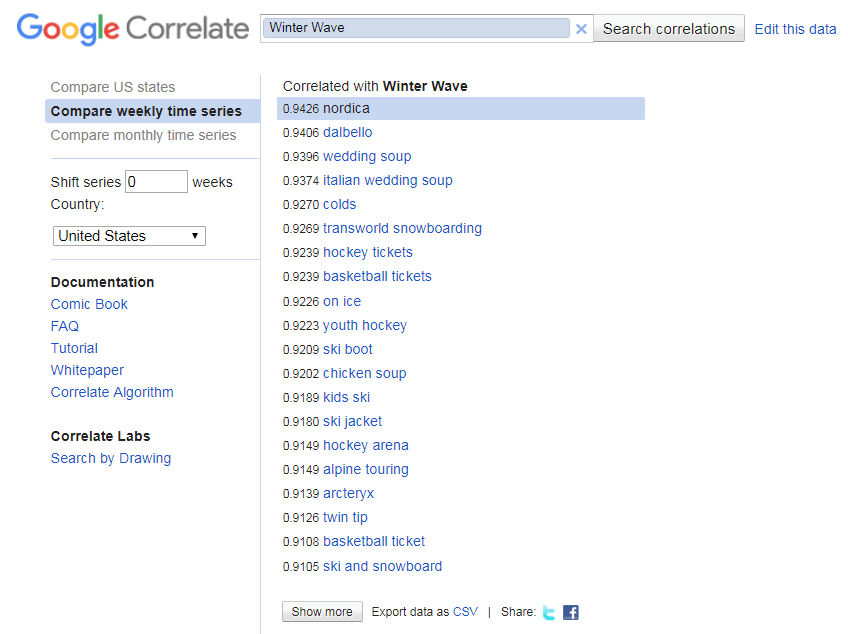Open the italian wedding soup correlation
The height and width of the screenshot is (634, 848).
pyautogui.click(x=388, y=180)
